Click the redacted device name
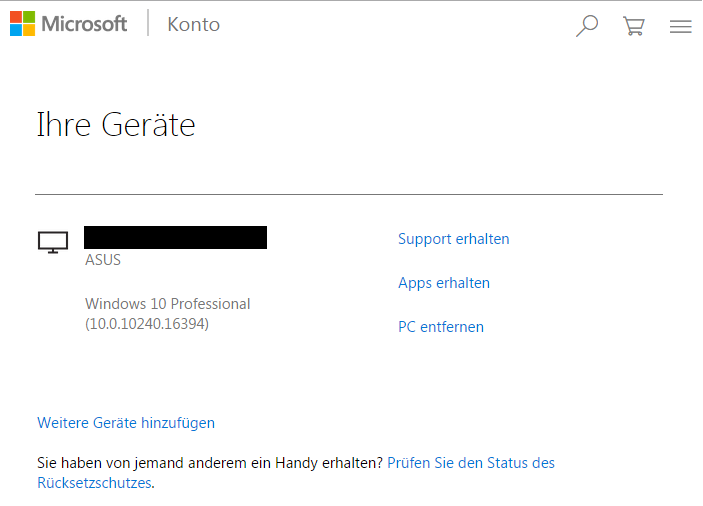The width and height of the screenshot is (703, 506). [x=175, y=238]
